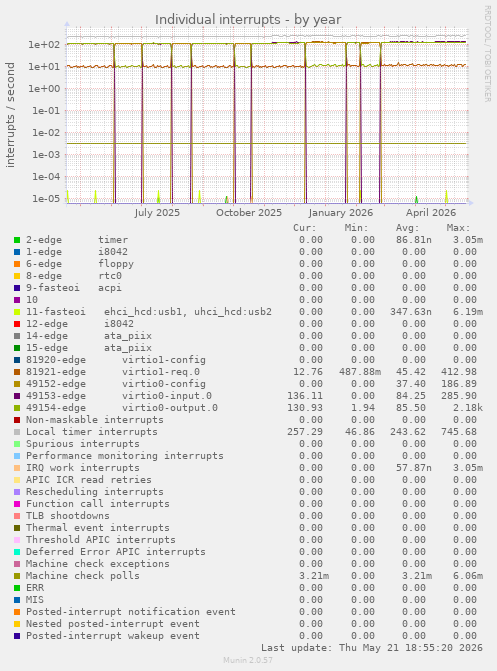Click the brown virtio1-req.0 legend swatch
The image size is (497, 671).
click(x=17, y=372)
